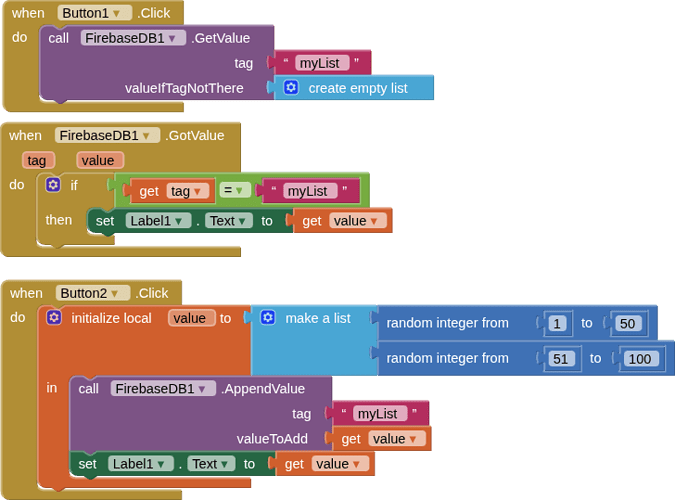Click the mutator gear on the if block

53,185
